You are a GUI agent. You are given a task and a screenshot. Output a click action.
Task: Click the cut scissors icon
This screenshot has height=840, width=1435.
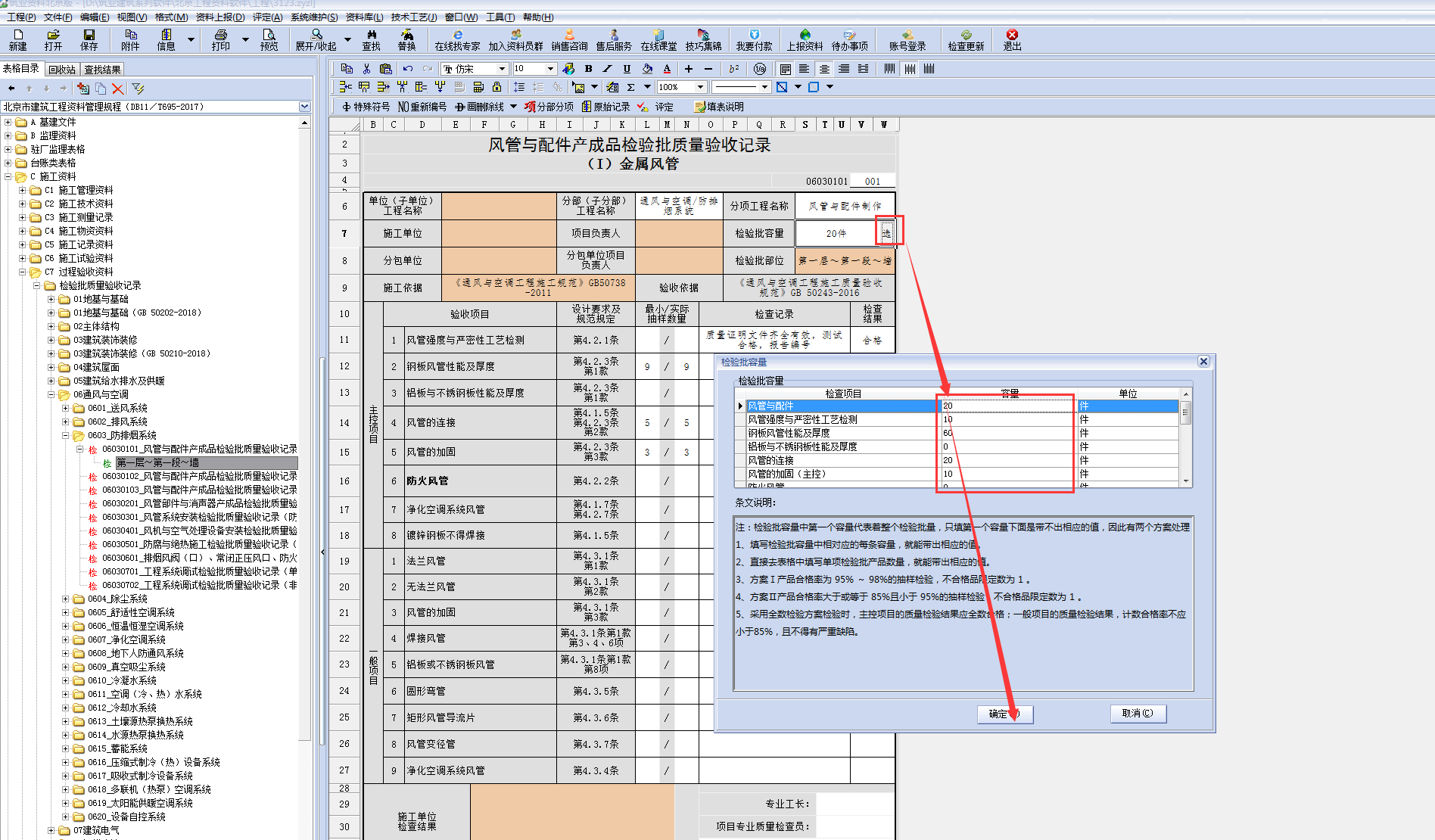(366, 69)
